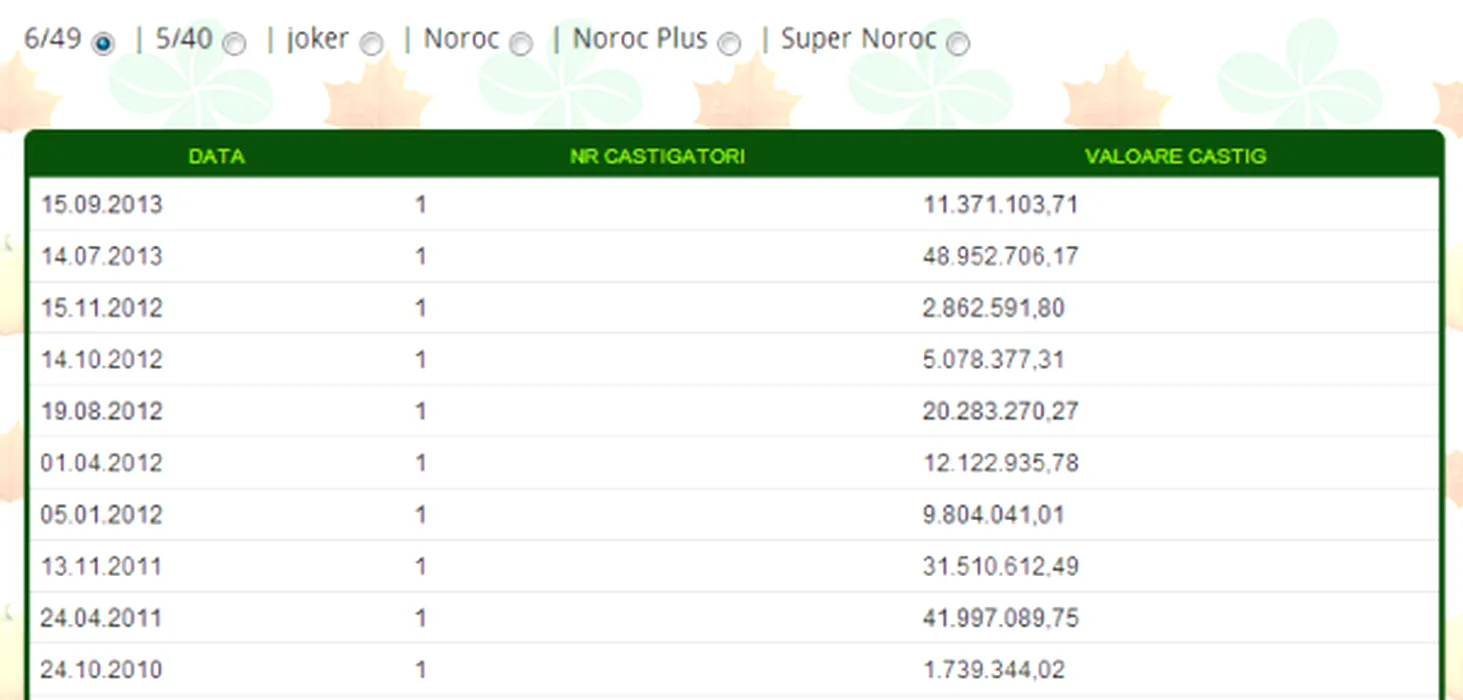The width and height of the screenshot is (1463, 700).
Task: Click the 14.07.2013 date row
Action: (101, 257)
